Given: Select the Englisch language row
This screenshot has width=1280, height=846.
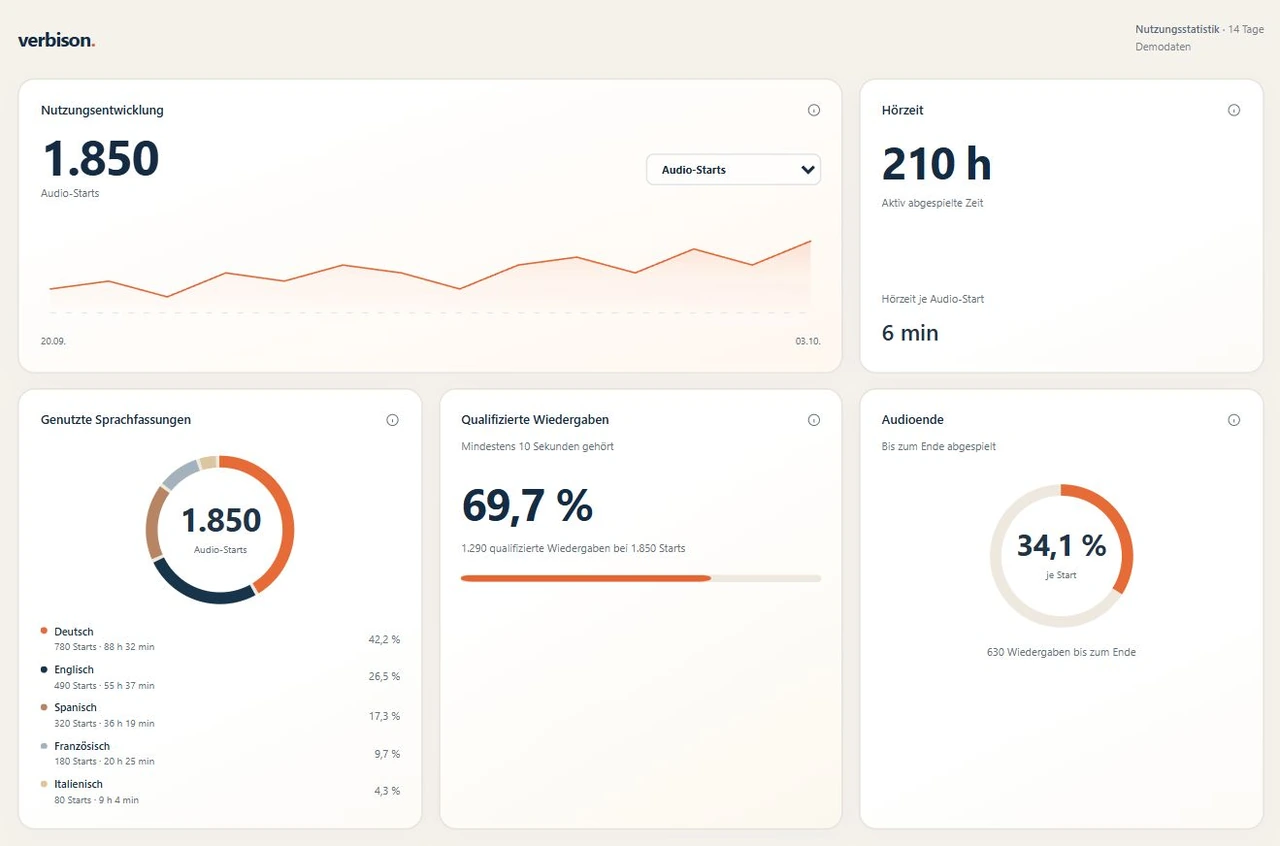Looking at the screenshot, I should click(220, 677).
